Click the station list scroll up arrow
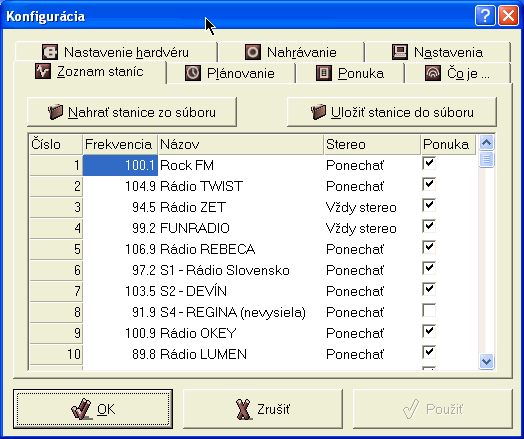This screenshot has width=524, height=439. point(487,143)
